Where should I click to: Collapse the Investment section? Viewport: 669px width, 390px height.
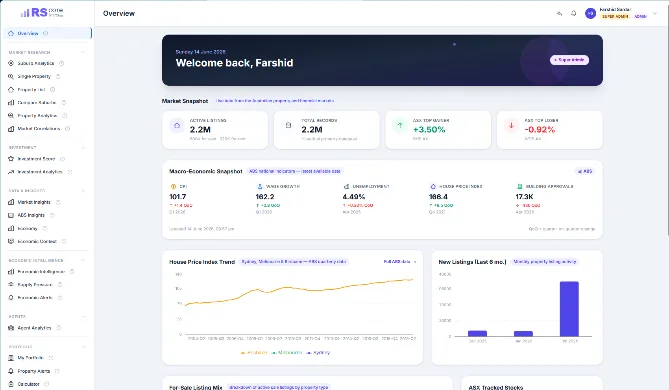(x=83, y=147)
